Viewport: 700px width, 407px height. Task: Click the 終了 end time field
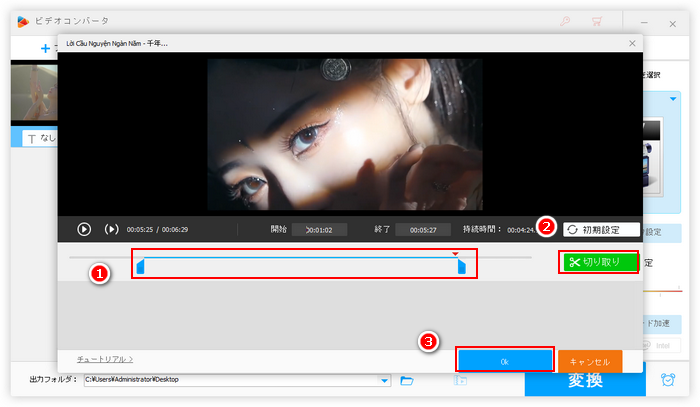(x=421, y=229)
